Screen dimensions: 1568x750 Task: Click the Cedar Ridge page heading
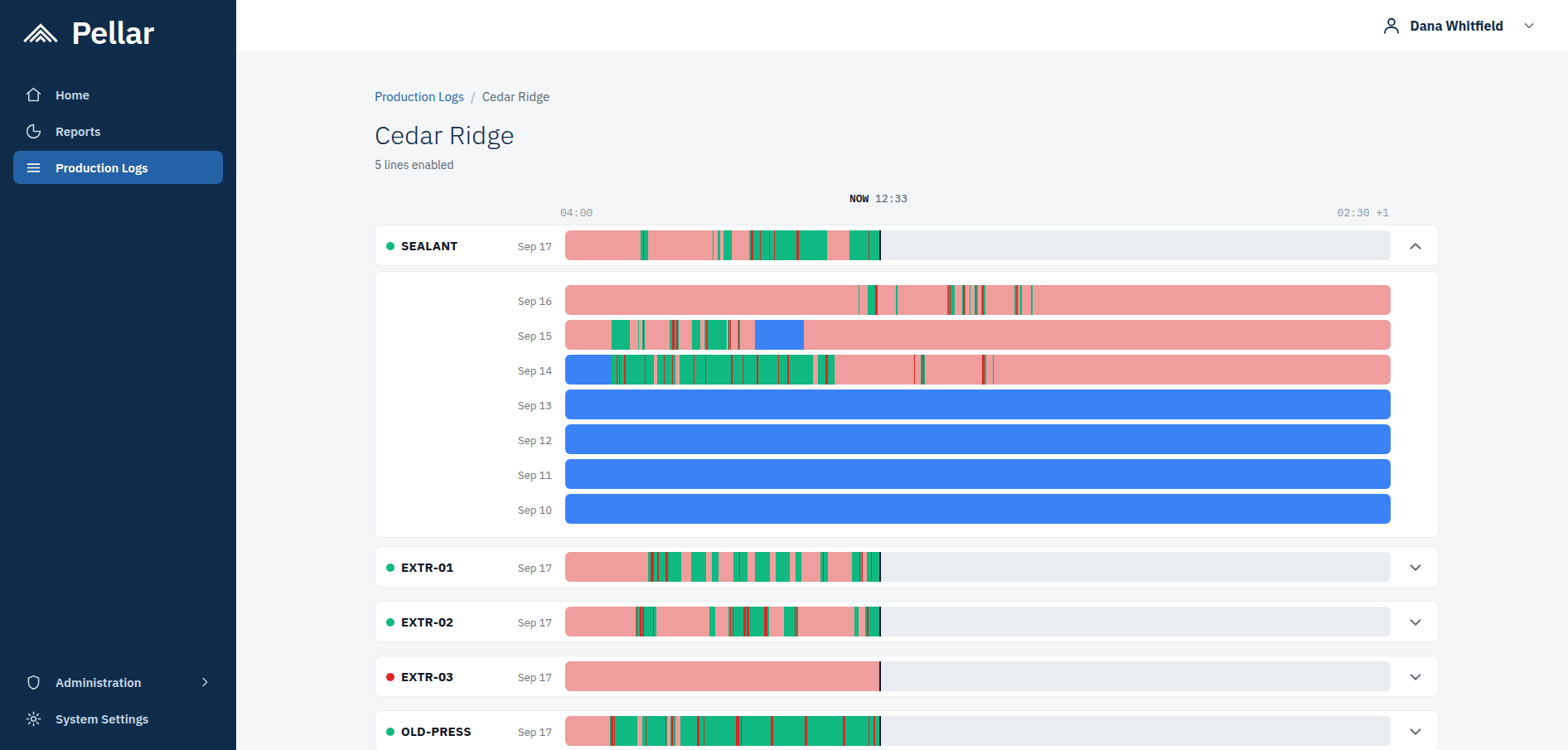point(444,135)
